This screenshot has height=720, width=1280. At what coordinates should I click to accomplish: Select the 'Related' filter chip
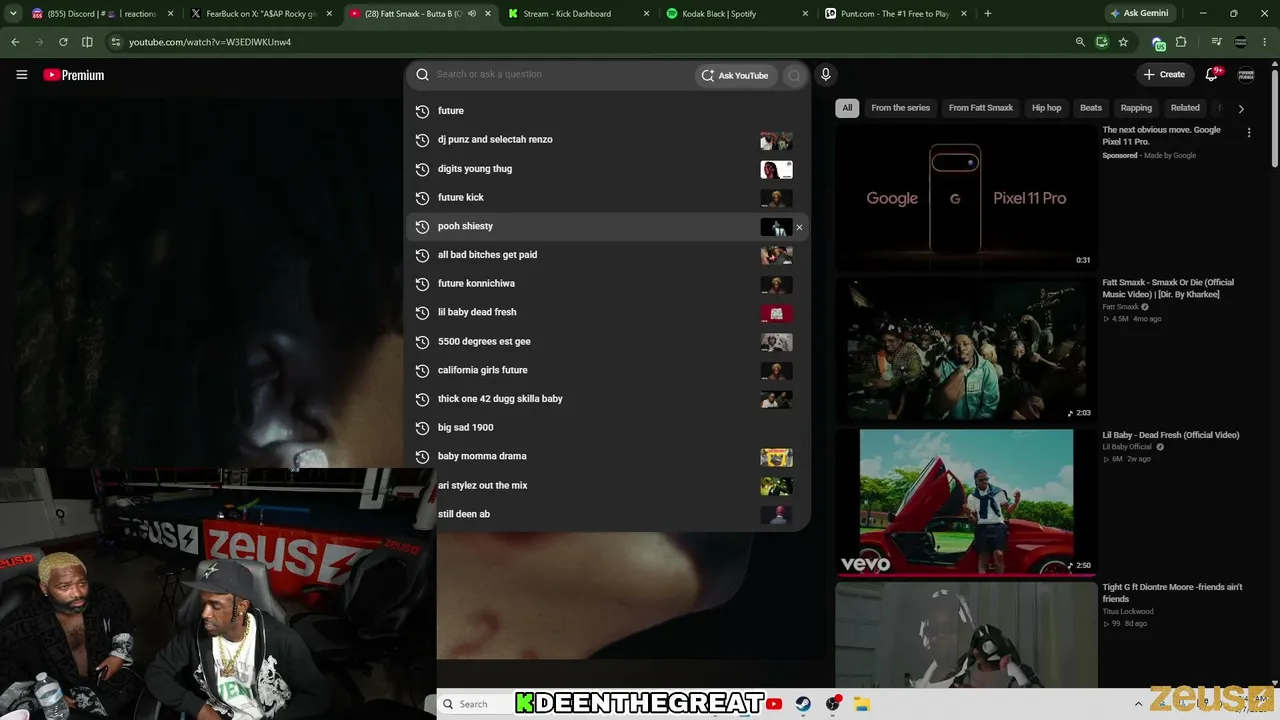pos(1185,108)
